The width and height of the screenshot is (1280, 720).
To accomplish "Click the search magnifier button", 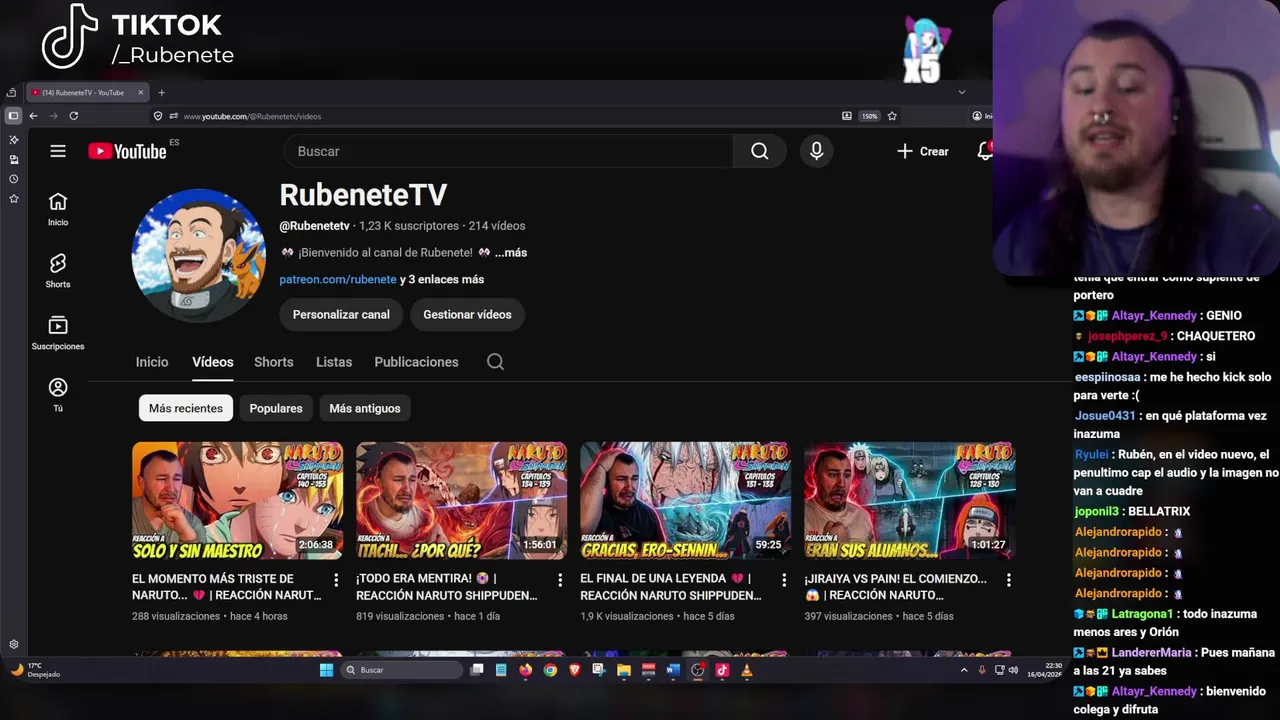I will tap(760, 151).
